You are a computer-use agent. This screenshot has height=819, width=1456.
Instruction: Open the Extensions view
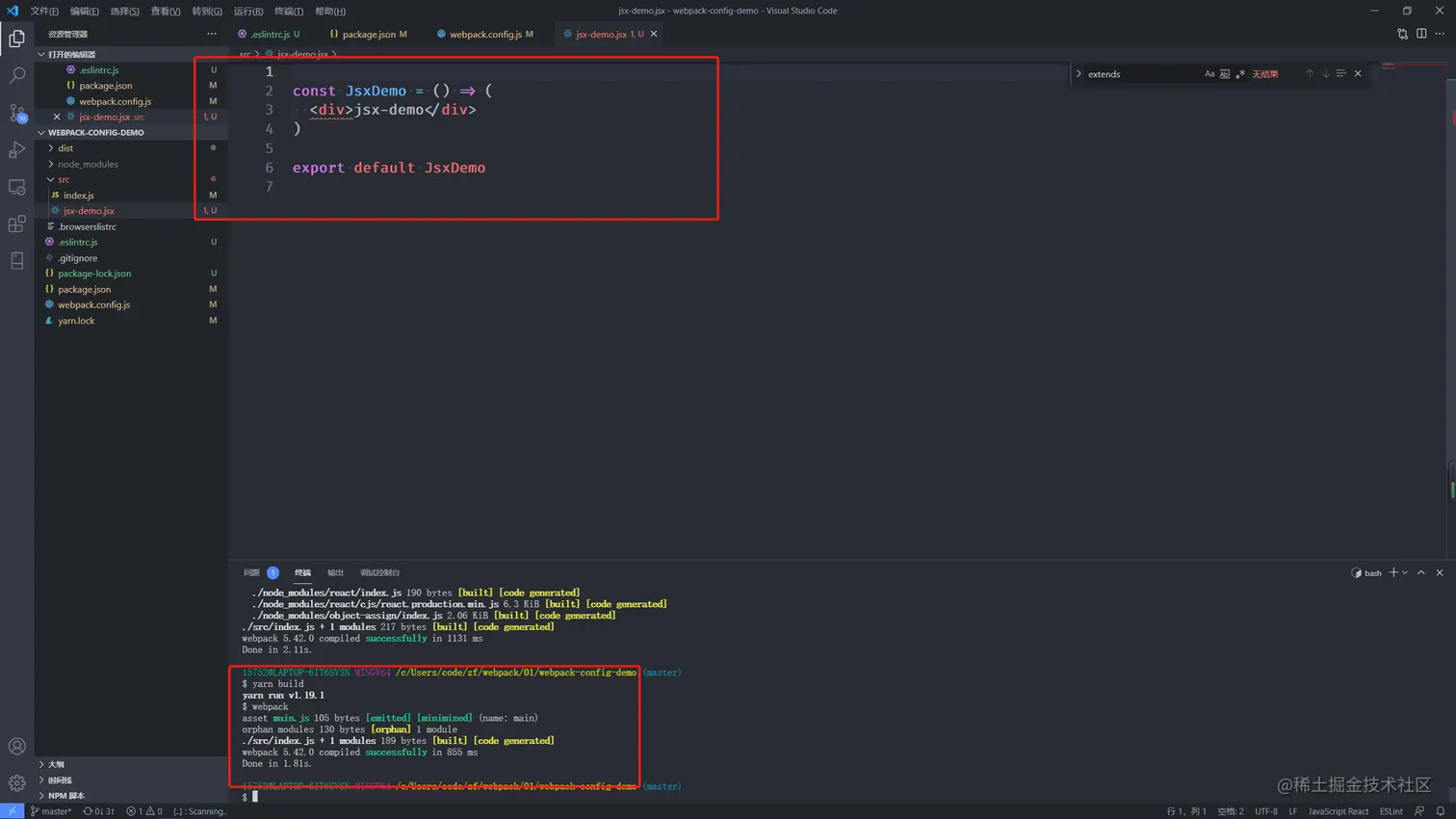click(16, 224)
